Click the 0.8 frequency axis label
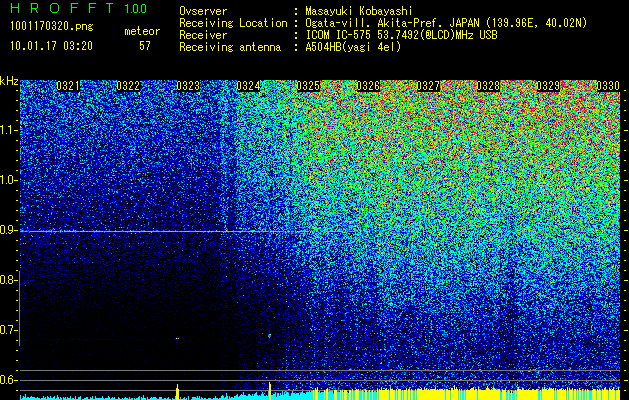 tap(8, 280)
